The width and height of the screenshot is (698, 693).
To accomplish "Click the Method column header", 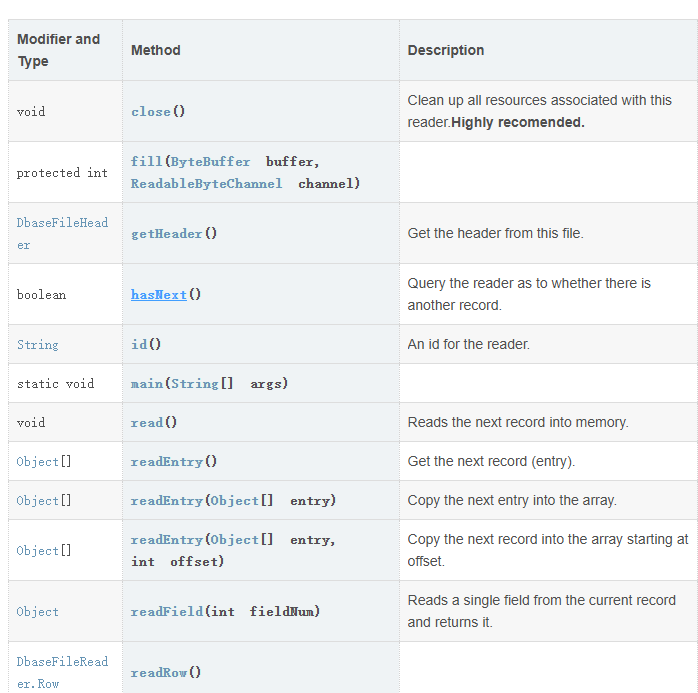I will [x=156, y=50].
